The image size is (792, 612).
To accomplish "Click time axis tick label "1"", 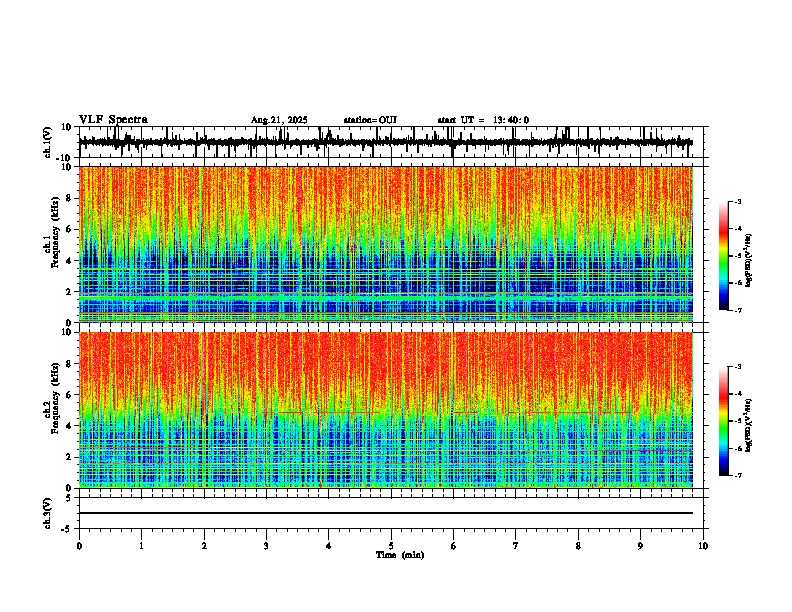I will (141, 546).
